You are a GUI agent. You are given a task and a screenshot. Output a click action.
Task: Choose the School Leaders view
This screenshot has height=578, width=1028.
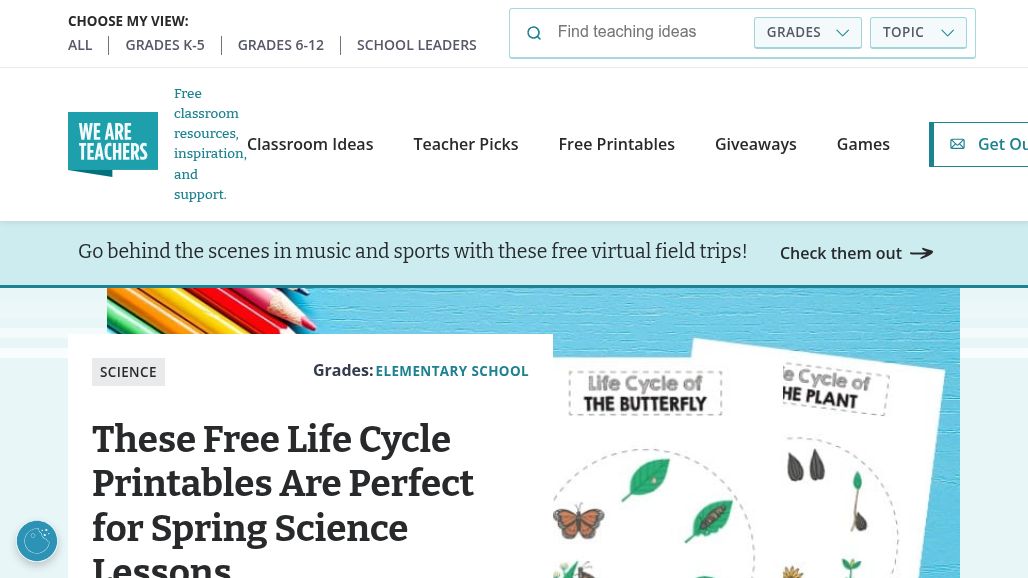[x=416, y=45]
